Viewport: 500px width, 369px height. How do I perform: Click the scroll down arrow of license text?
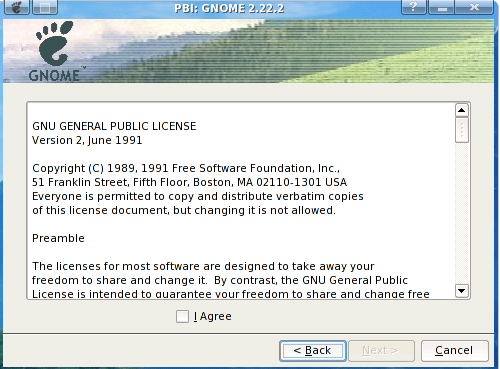(462, 291)
